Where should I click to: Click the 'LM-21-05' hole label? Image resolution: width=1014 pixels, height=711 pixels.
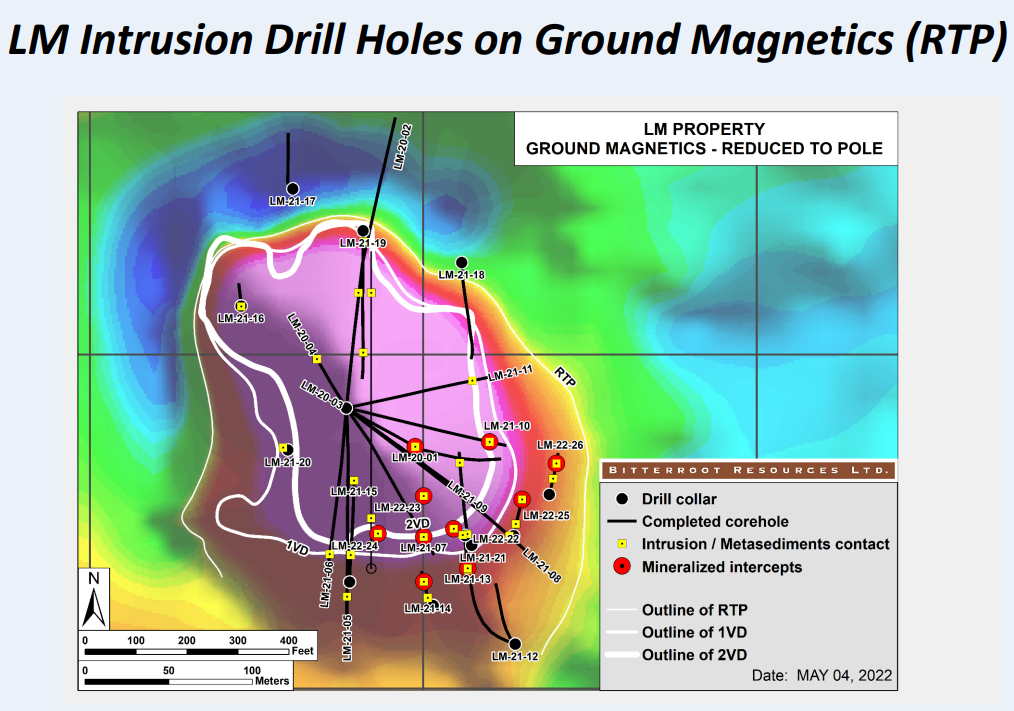pyautogui.click(x=347, y=638)
